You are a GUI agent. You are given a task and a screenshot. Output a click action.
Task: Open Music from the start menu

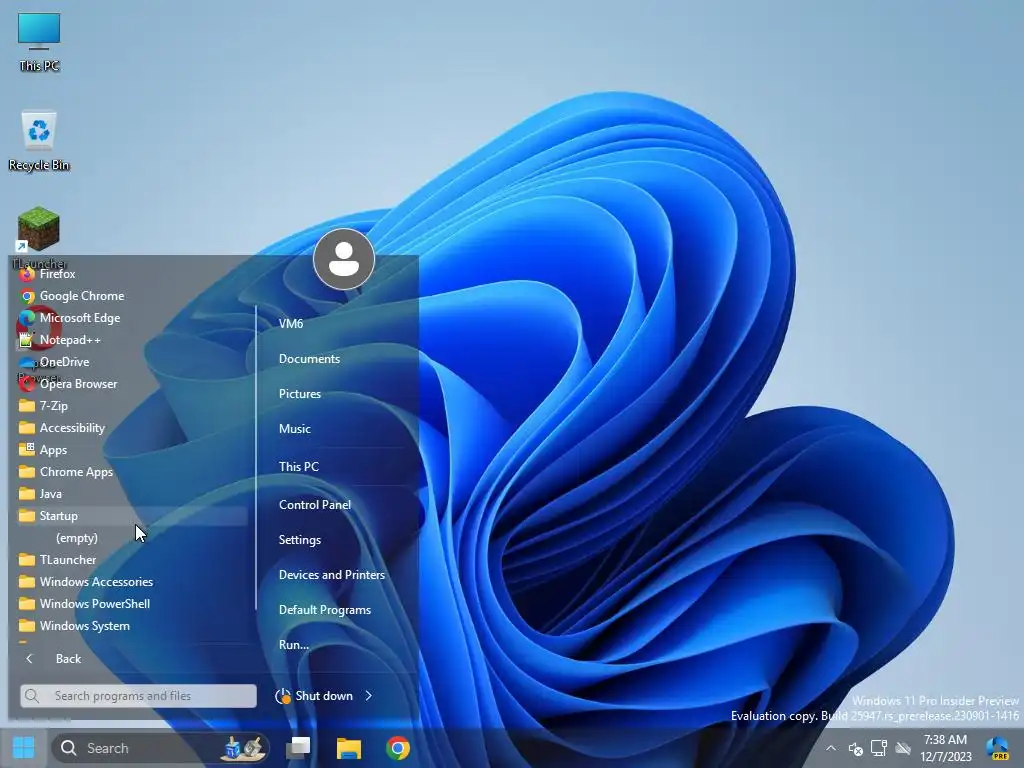[x=295, y=429]
